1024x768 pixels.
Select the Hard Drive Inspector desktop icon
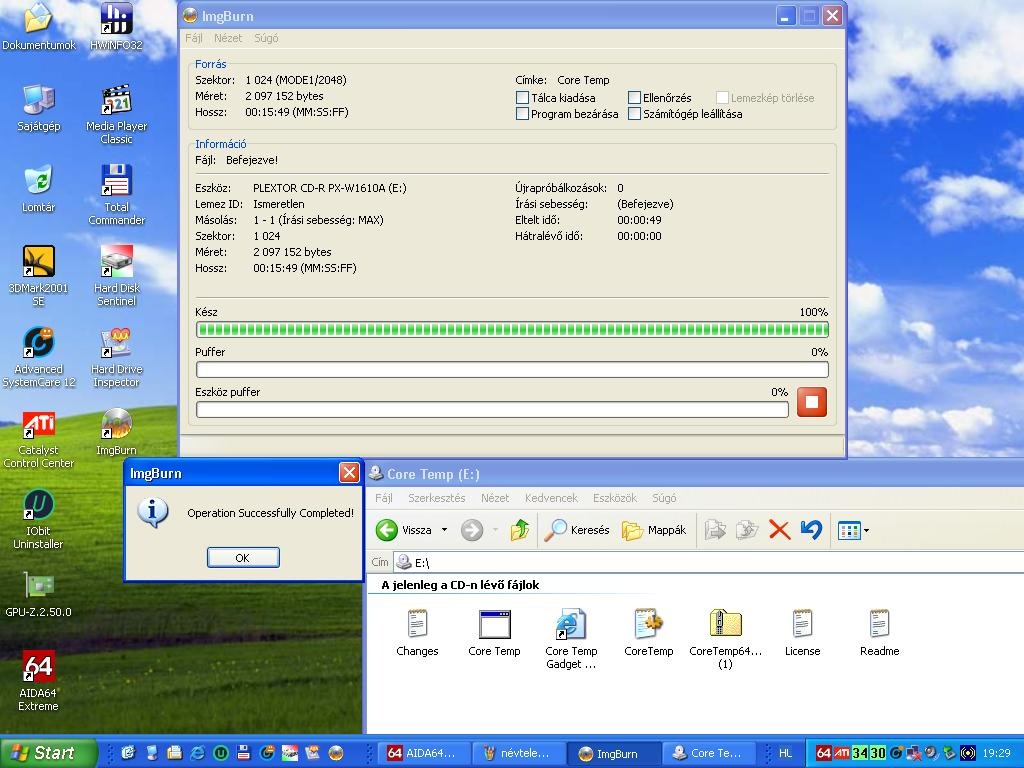point(116,357)
